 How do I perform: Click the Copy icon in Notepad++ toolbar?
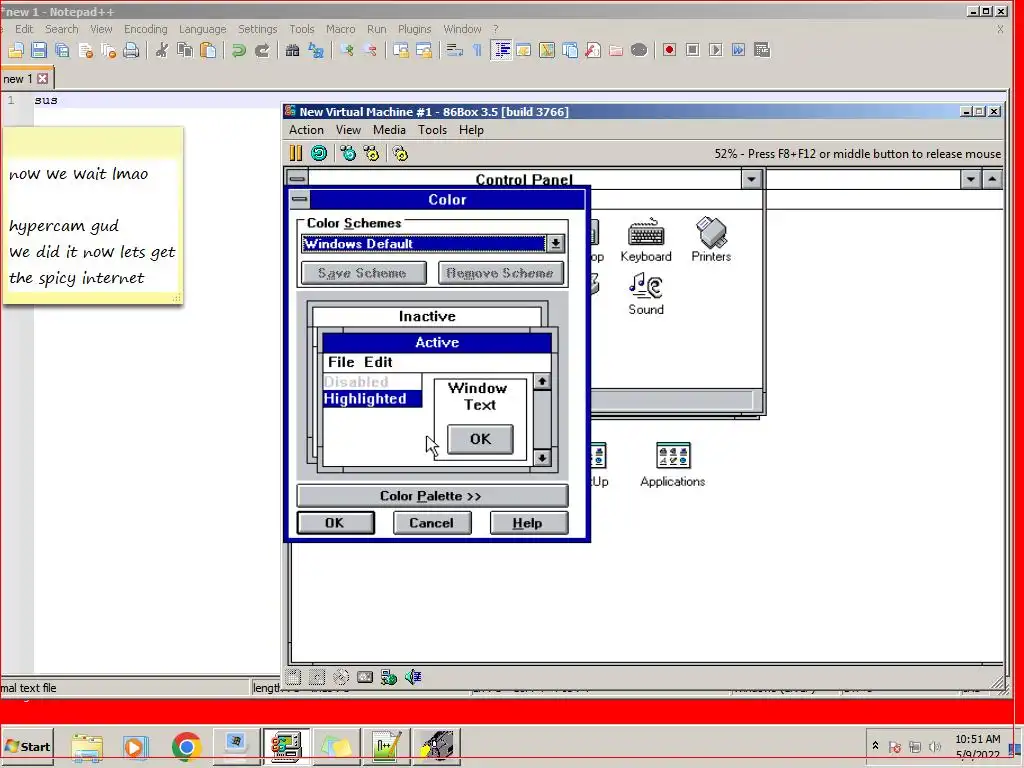(x=185, y=50)
